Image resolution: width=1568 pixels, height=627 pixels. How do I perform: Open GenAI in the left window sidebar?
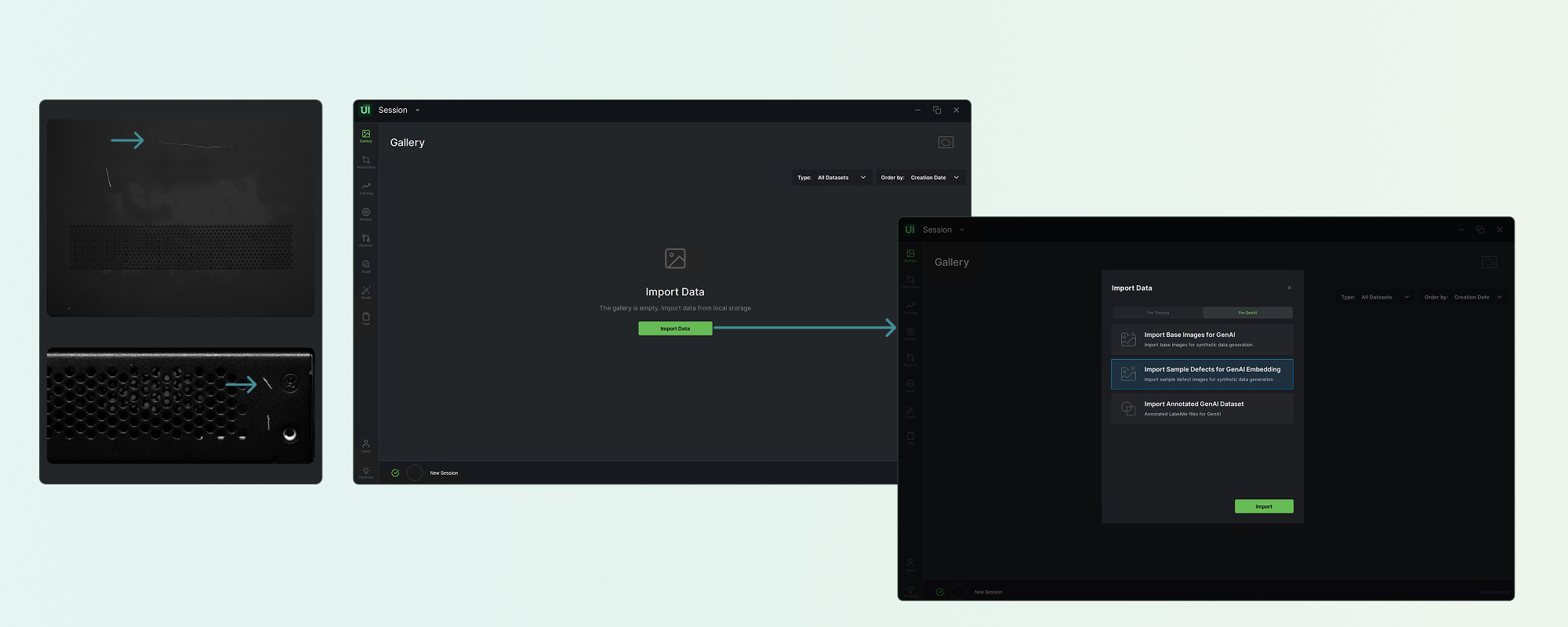[x=366, y=292]
